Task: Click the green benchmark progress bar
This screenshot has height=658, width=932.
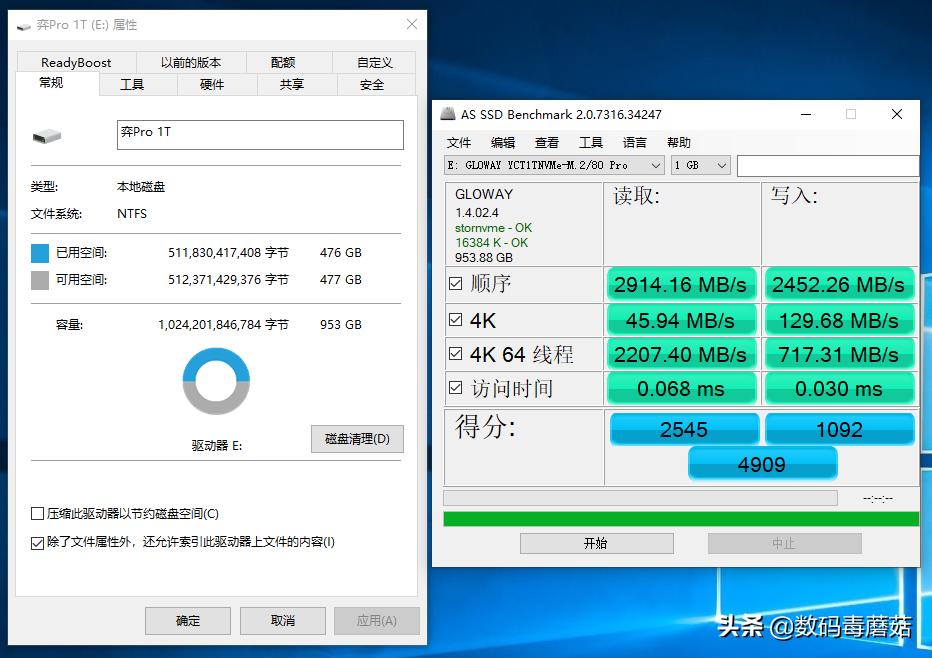Action: pyautogui.click(x=680, y=519)
